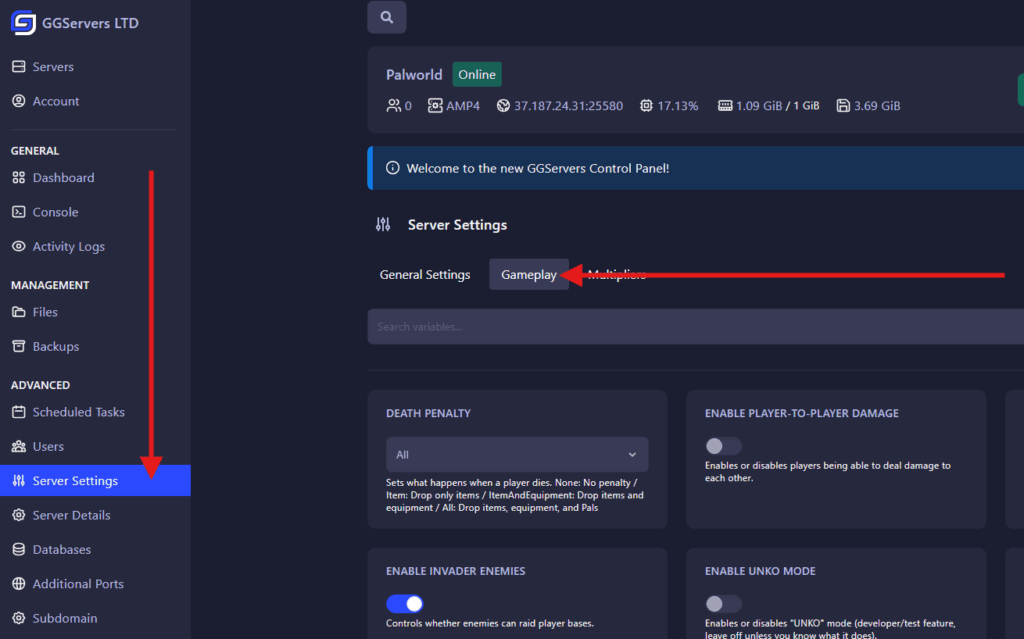Viewport: 1024px width, 639px height.
Task: Click the Databases stack icon
Action: coord(18,550)
